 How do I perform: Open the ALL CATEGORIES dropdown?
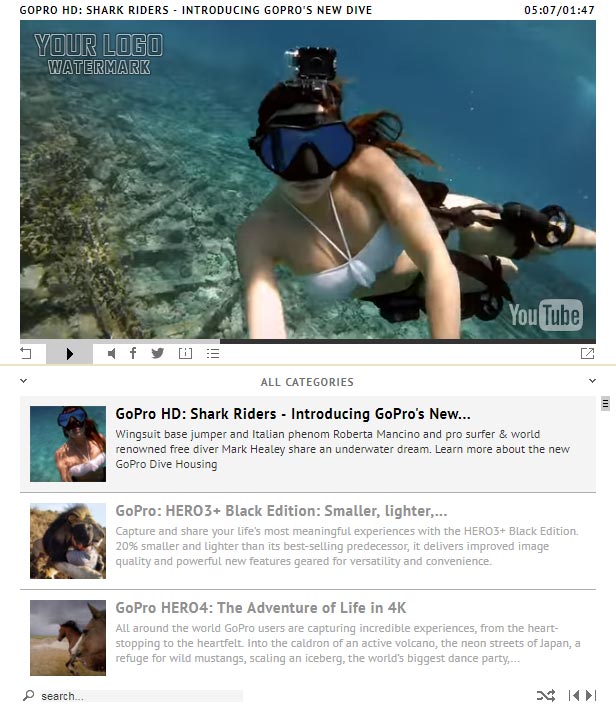tap(307, 381)
